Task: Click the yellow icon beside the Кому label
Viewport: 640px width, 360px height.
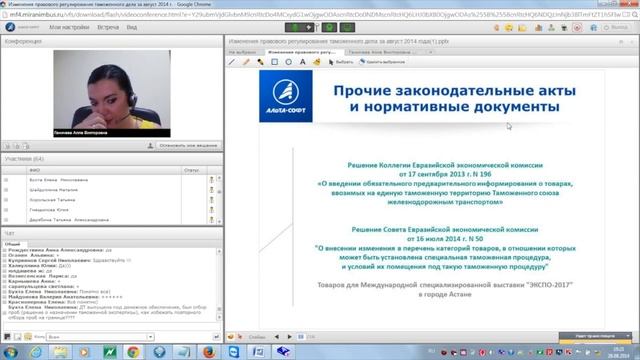Action: [x=28, y=337]
